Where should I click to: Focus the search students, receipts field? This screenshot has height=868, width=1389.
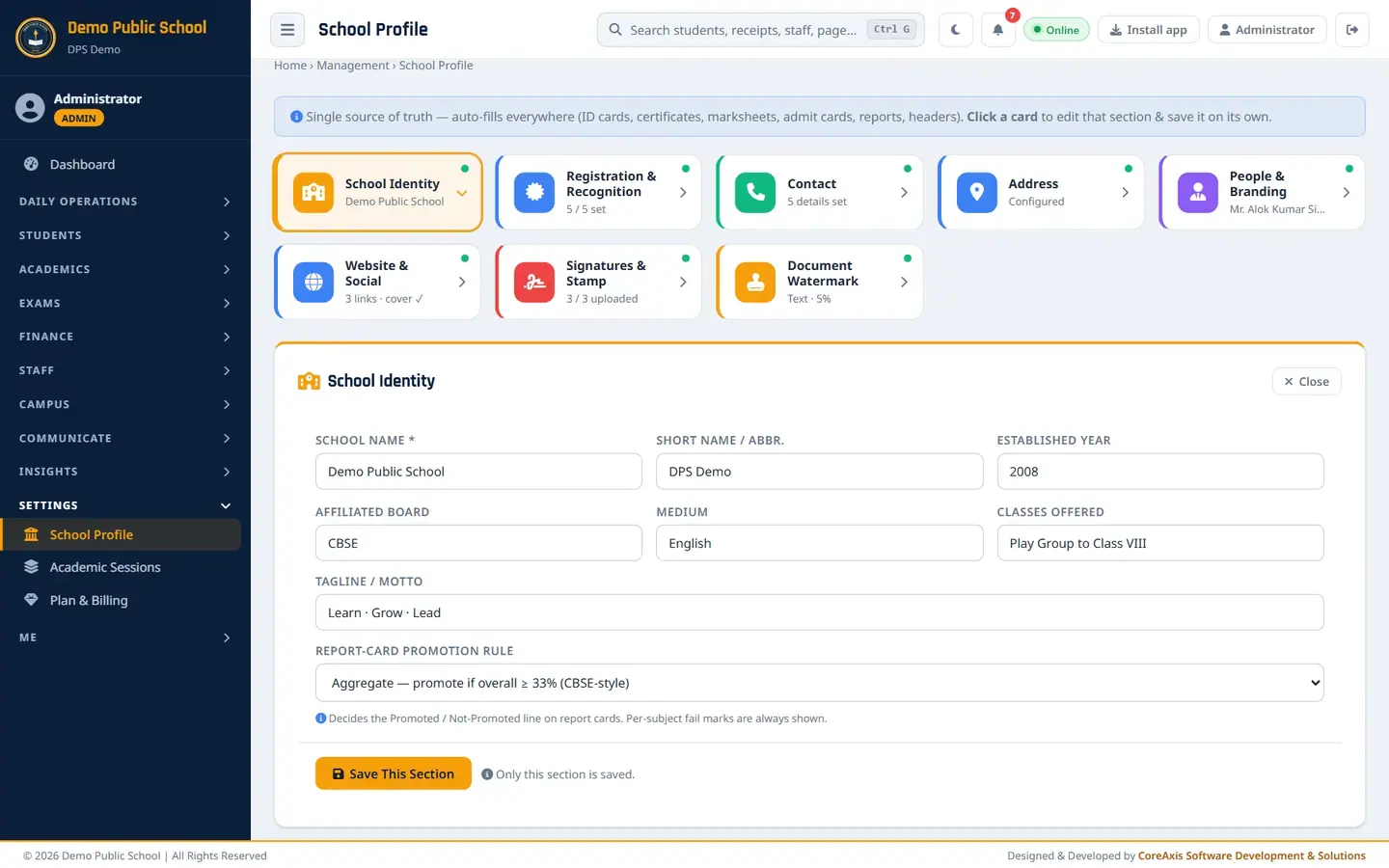pyautogui.click(x=761, y=30)
